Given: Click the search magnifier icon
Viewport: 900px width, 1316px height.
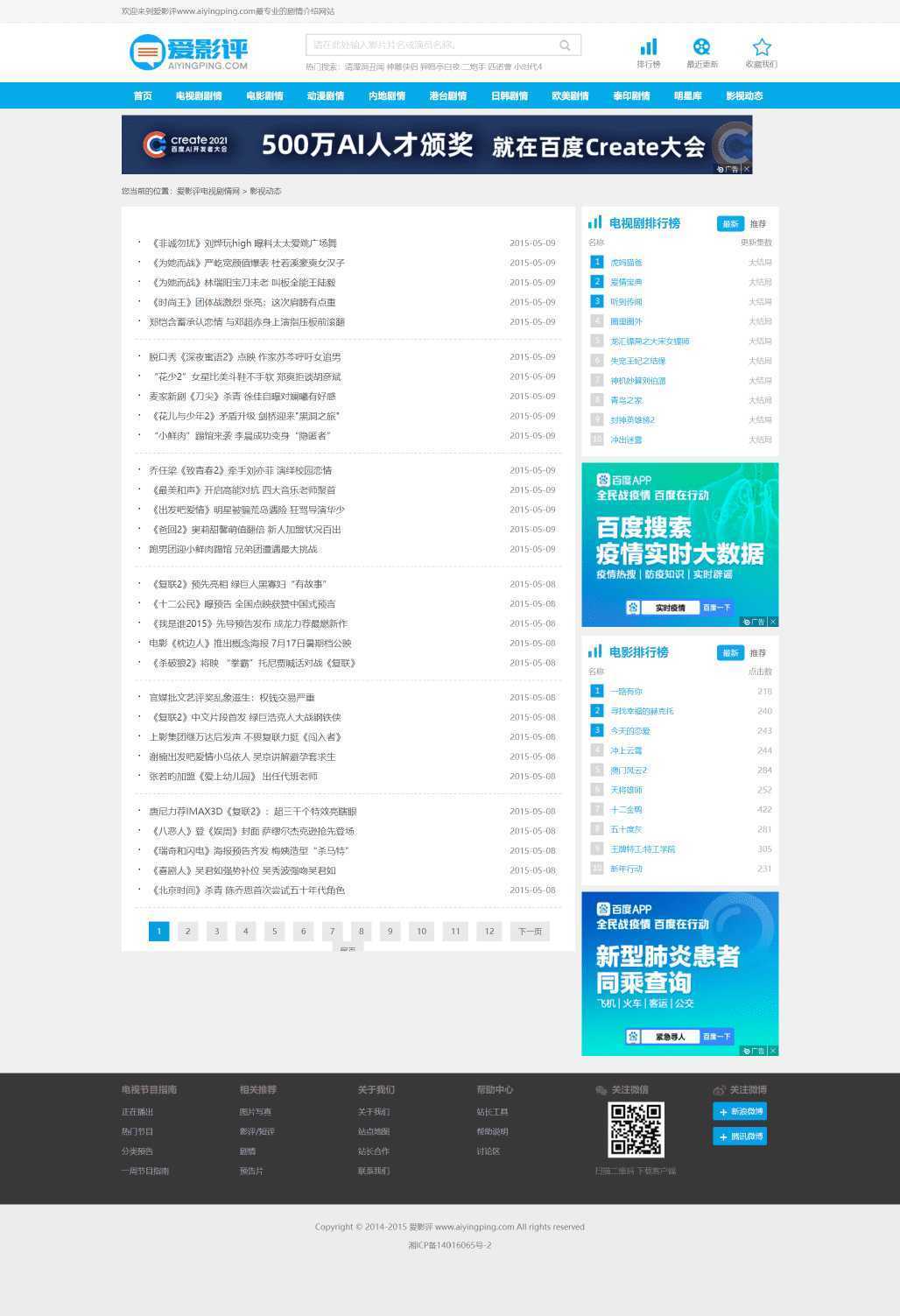Looking at the screenshot, I should (x=565, y=46).
